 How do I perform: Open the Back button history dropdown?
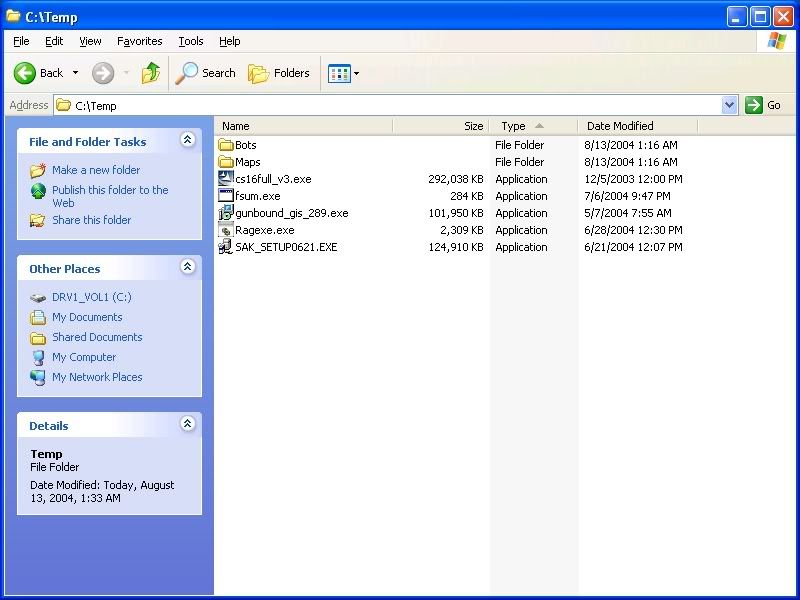(75, 73)
